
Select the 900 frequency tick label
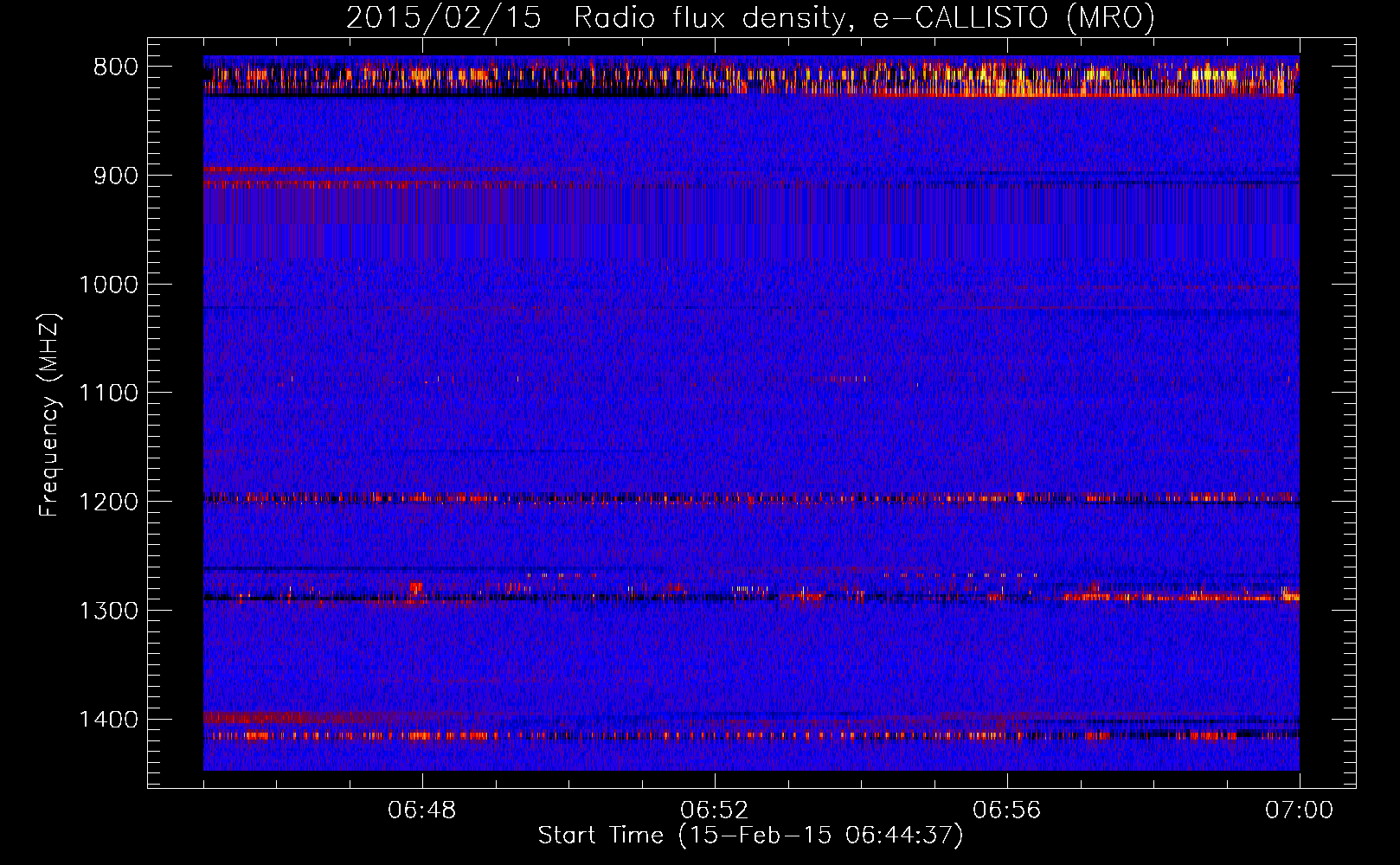tap(116, 176)
